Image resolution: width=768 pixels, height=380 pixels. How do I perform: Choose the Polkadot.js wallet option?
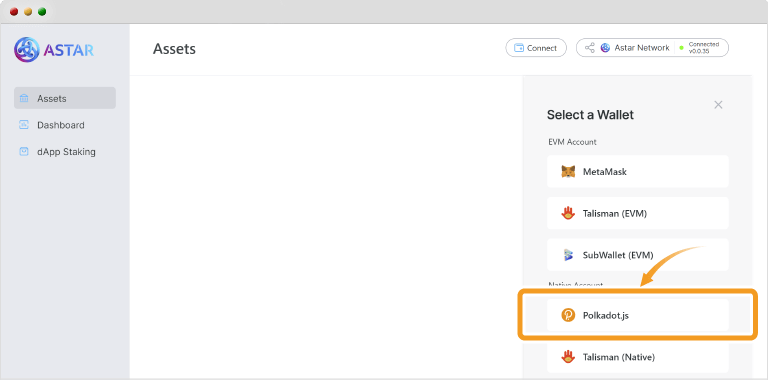638,315
